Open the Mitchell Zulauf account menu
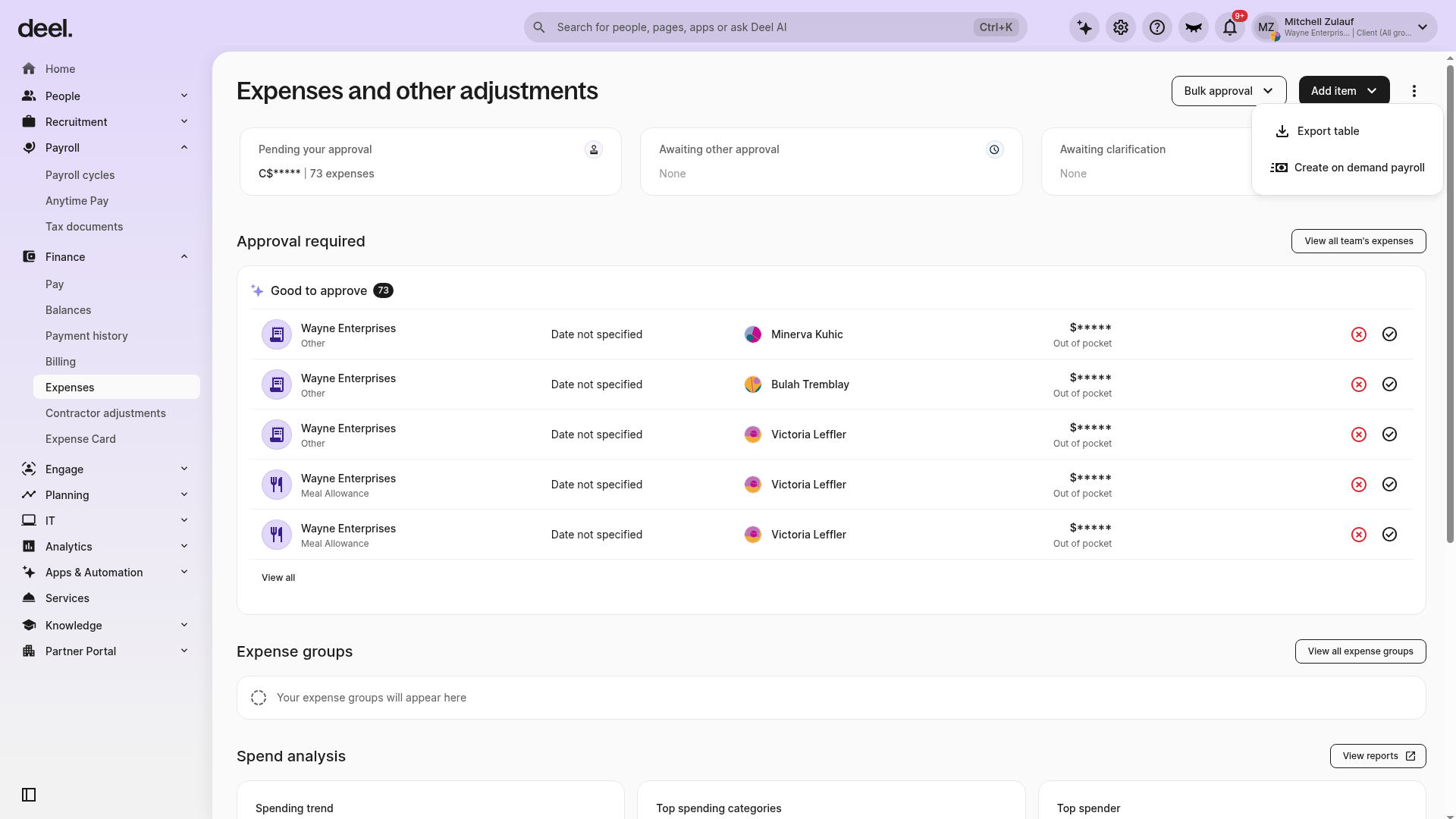The image size is (1456, 819). tap(1345, 27)
